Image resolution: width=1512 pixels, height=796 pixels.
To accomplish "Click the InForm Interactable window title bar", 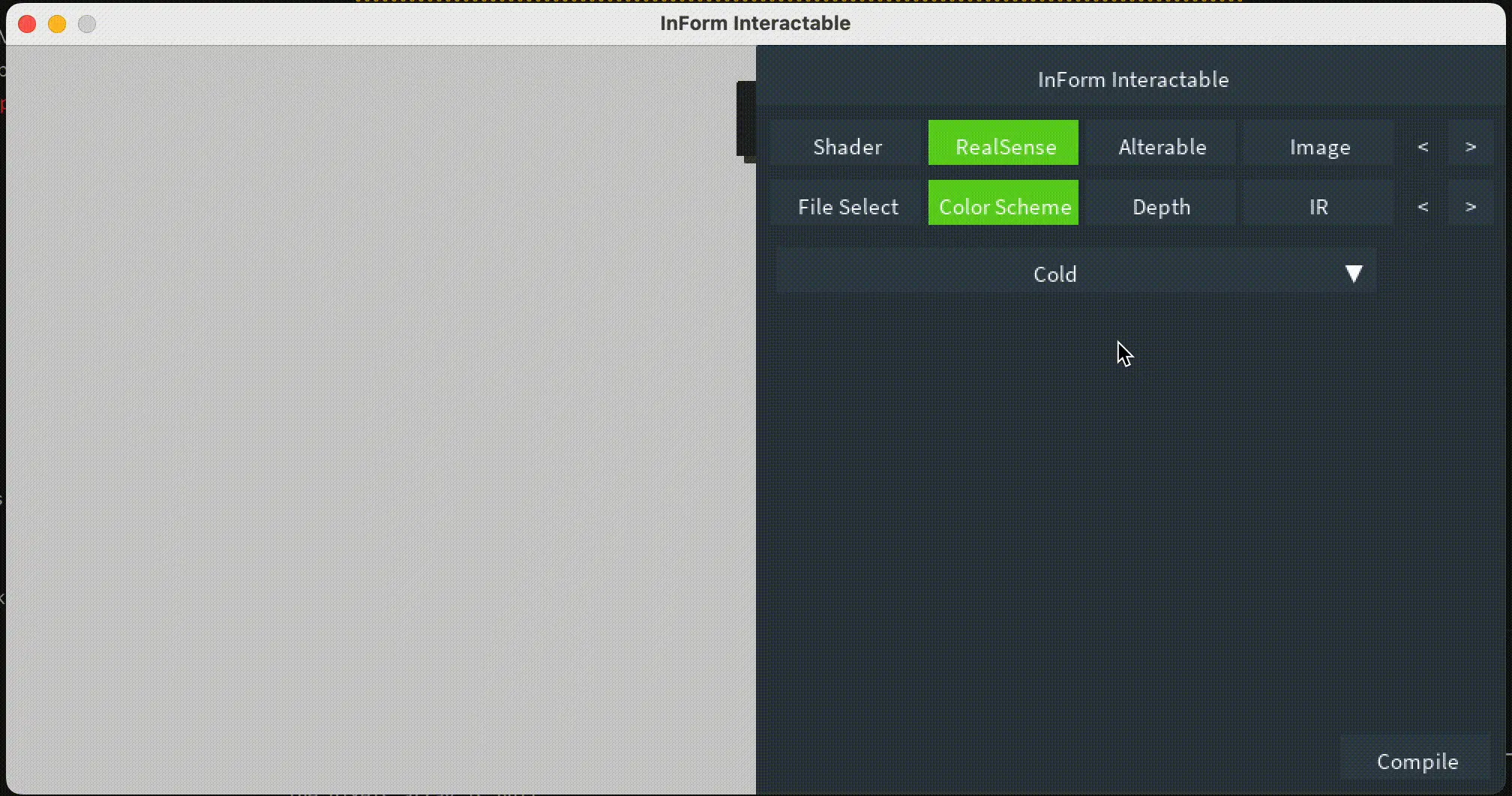I will [754, 23].
